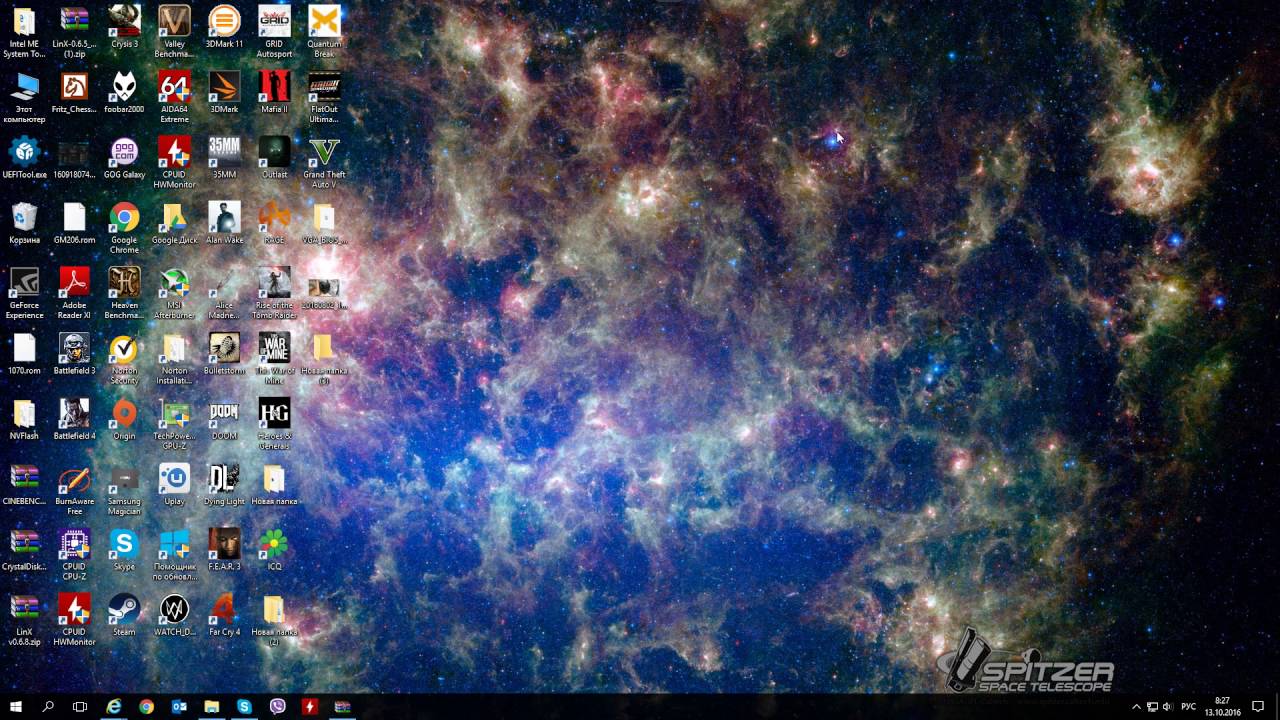1280x720 pixels.
Task: Expand hidden system tray icons chevron
Action: 1136,707
